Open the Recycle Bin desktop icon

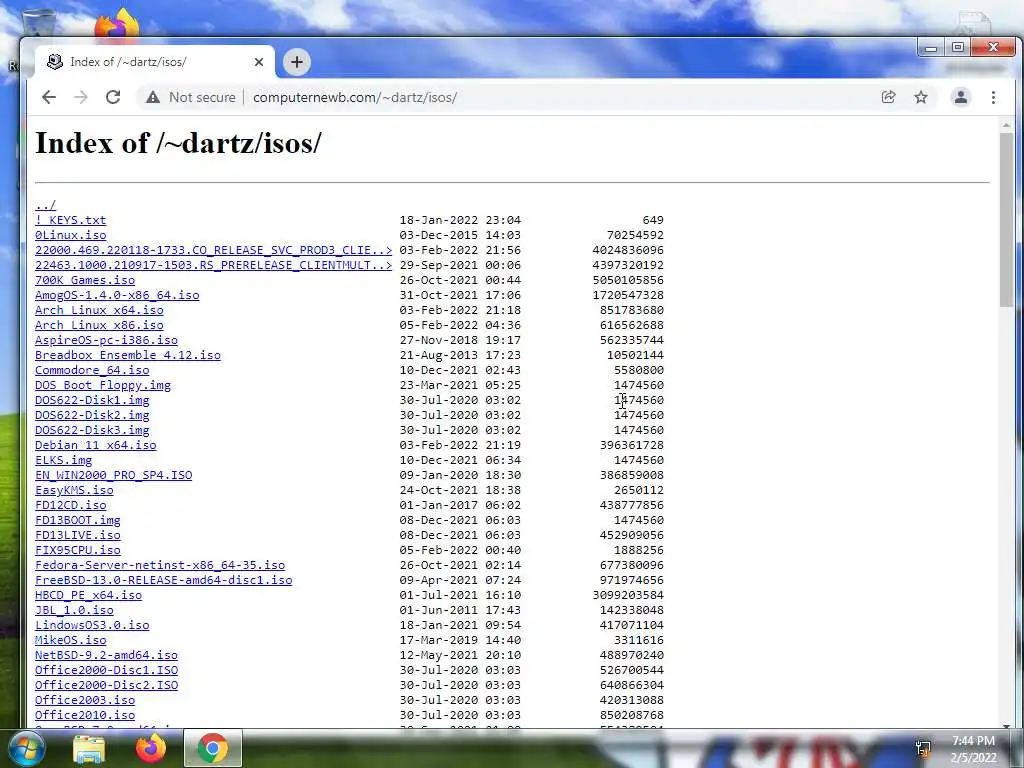[39, 23]
